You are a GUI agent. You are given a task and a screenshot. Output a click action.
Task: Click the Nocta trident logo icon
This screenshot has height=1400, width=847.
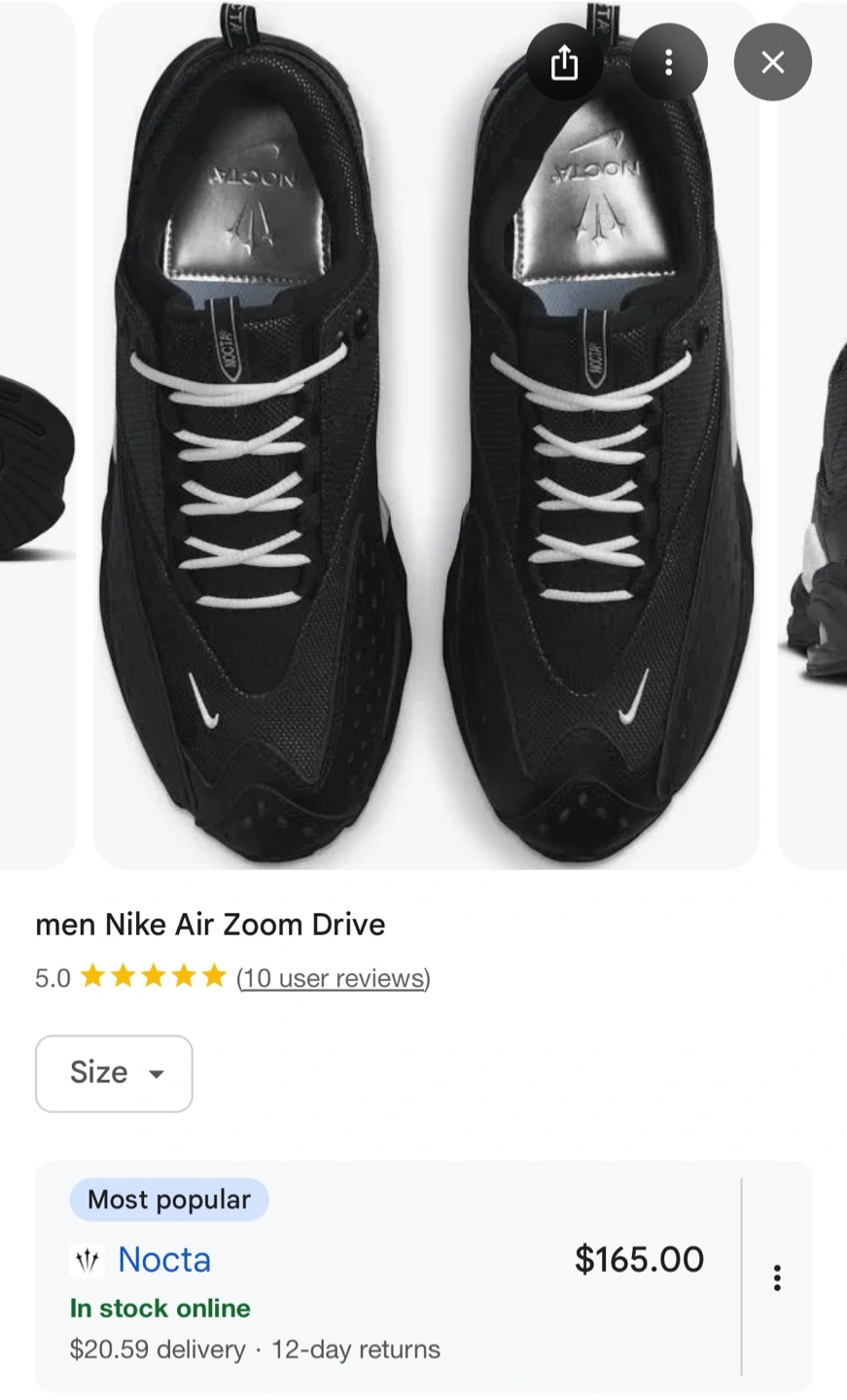click(x=88, y=1261)
